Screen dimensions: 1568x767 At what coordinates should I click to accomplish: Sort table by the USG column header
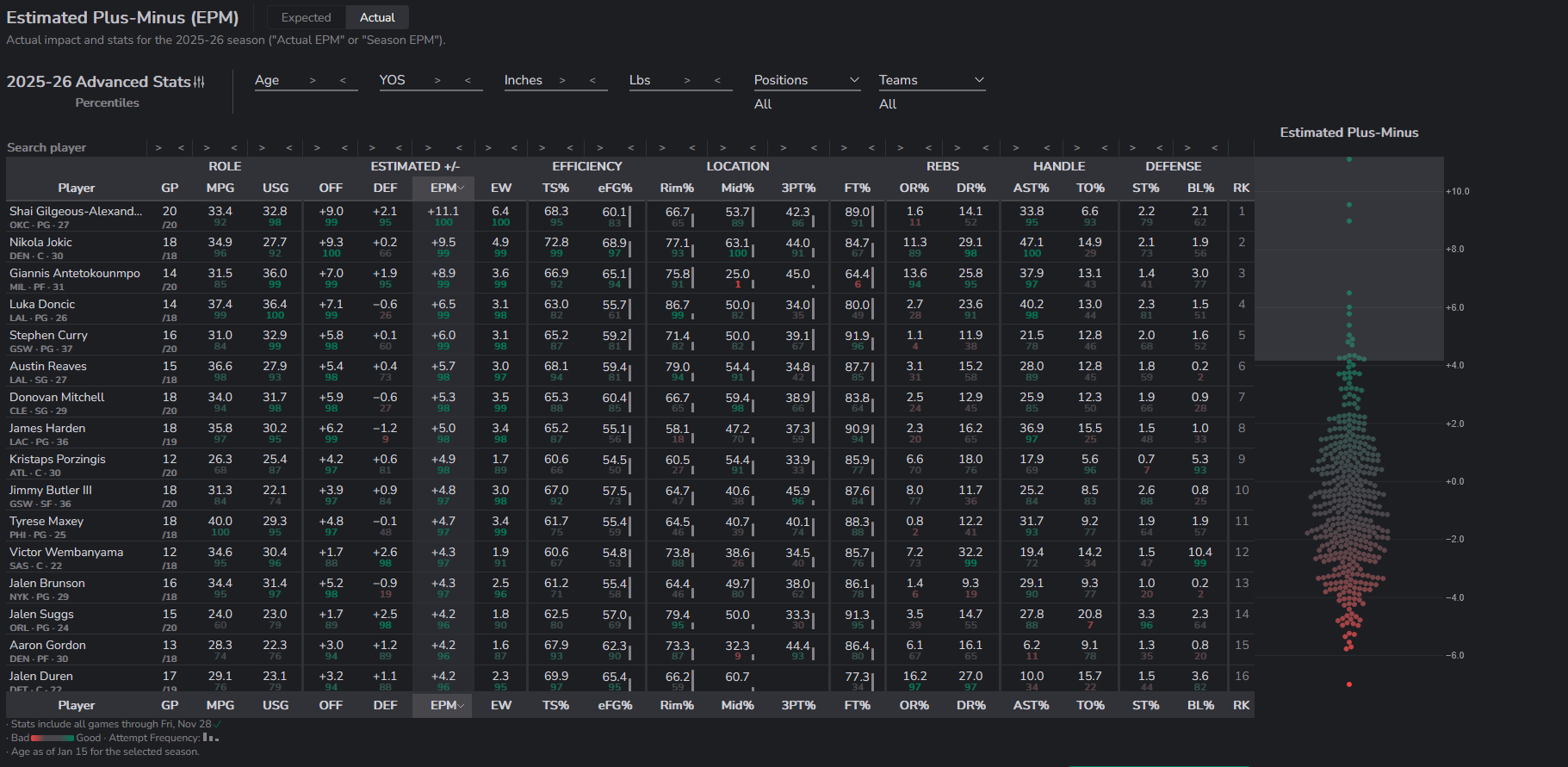[276, 188]
